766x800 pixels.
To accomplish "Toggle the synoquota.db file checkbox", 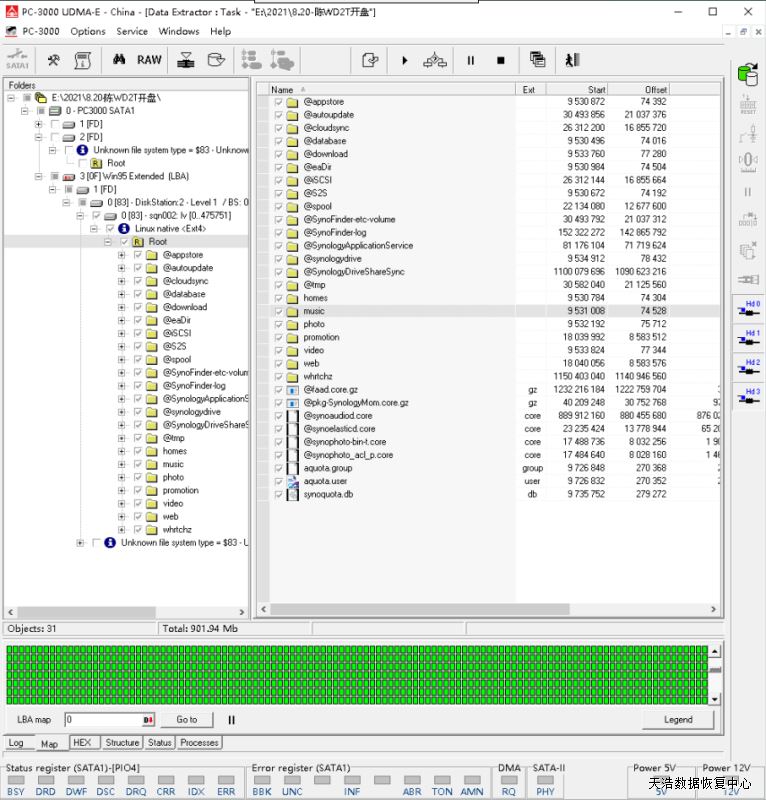I will tap(278, 494).
